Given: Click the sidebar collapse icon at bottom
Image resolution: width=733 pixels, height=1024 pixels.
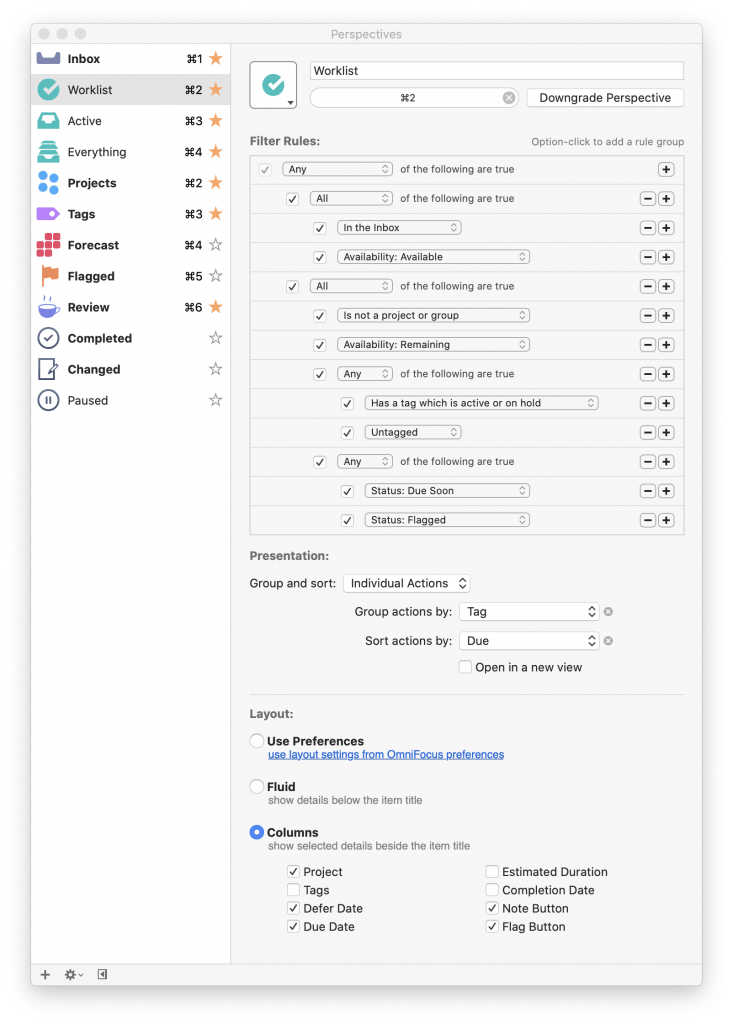Looking at the screenshot, I should click(x=103, y=974).
